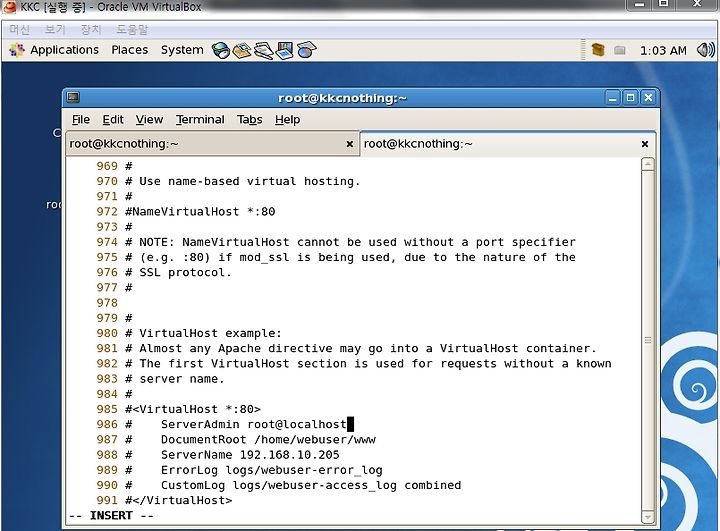
Task: Open the Edit menu in terminal
Action: [113, 119]
